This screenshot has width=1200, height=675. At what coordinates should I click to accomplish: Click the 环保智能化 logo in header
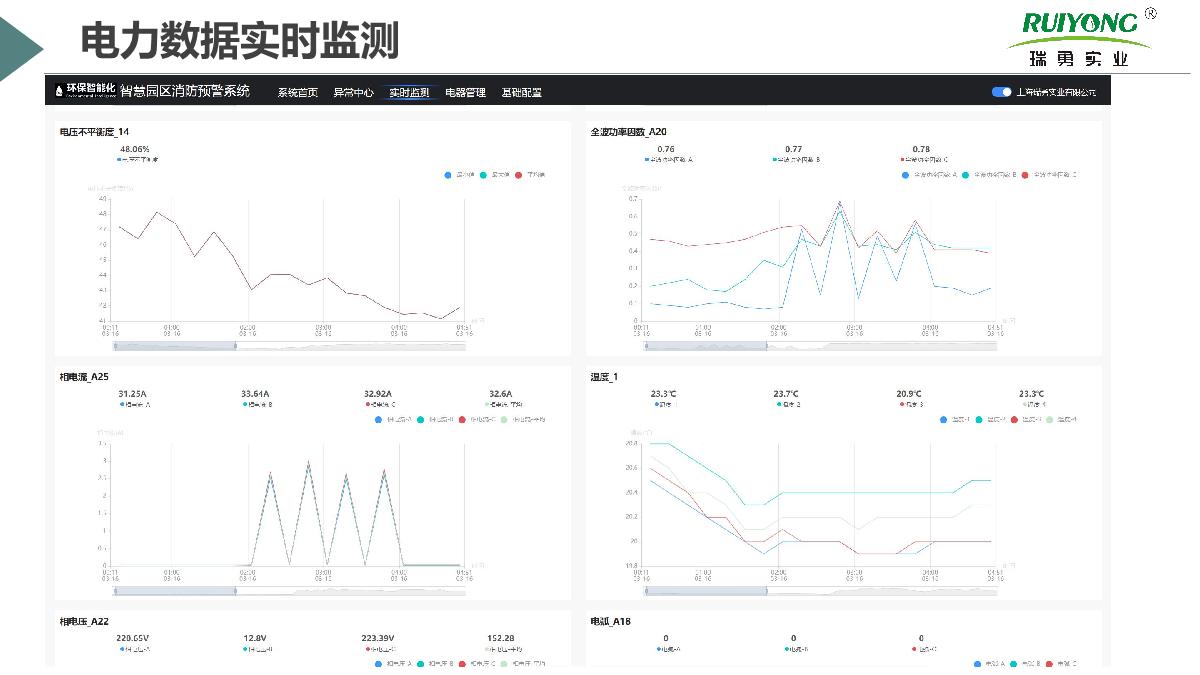pos(85,91)
